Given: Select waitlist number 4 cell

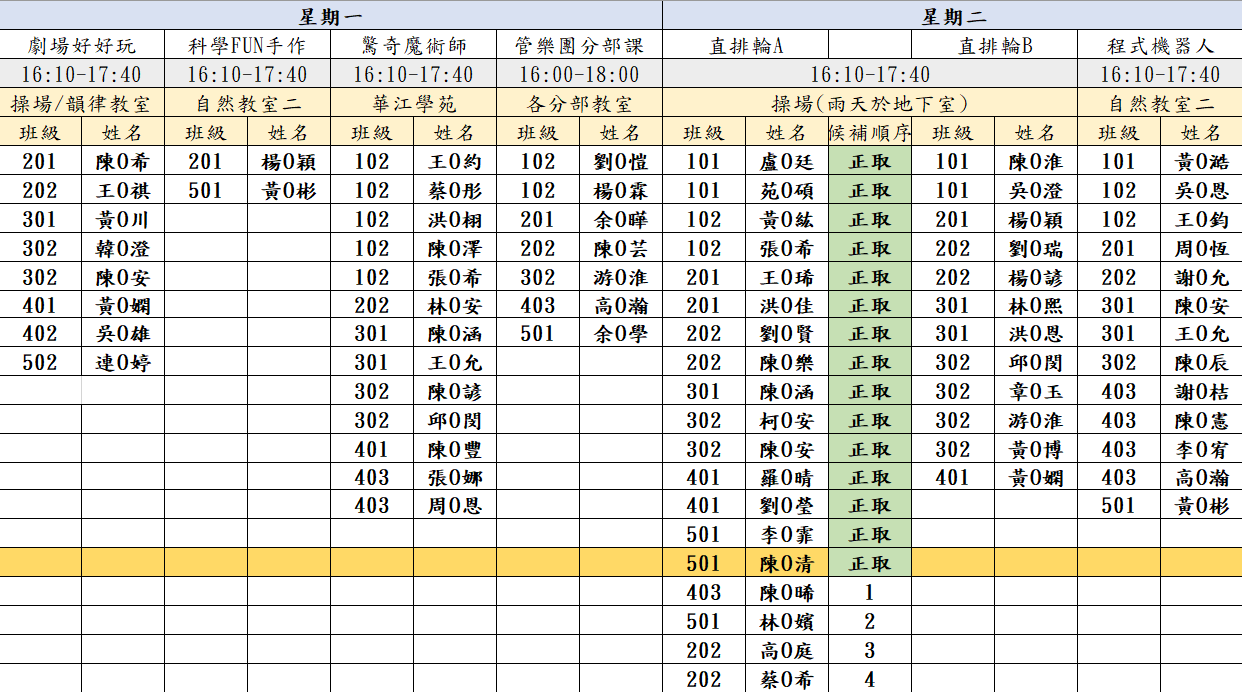Looking at the screenshot, I should click(x=869, y=679).
